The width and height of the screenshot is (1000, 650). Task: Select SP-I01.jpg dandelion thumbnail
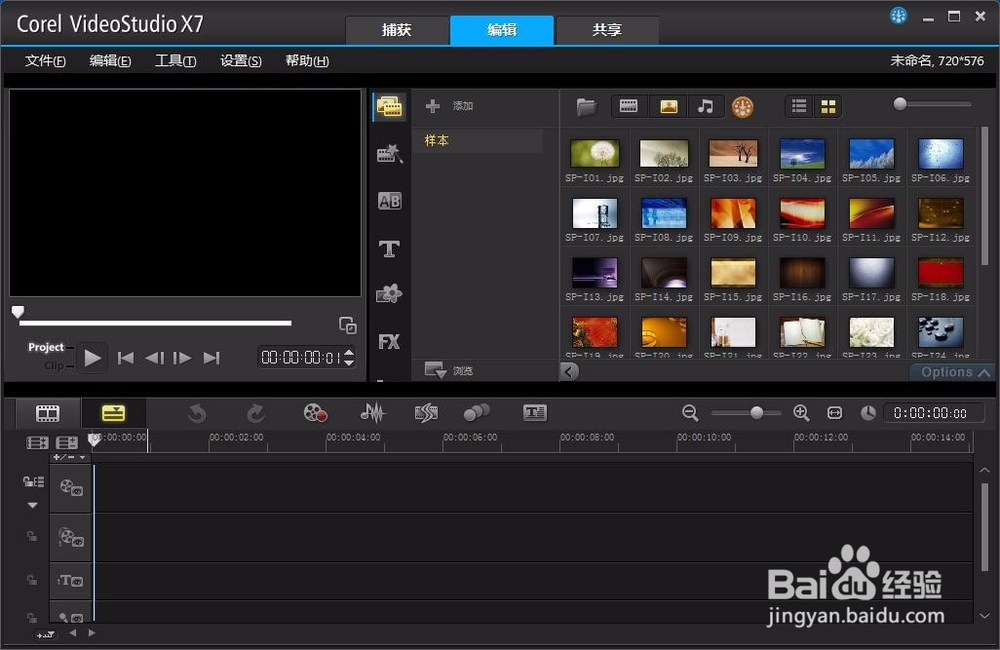[x=594, y=154]
